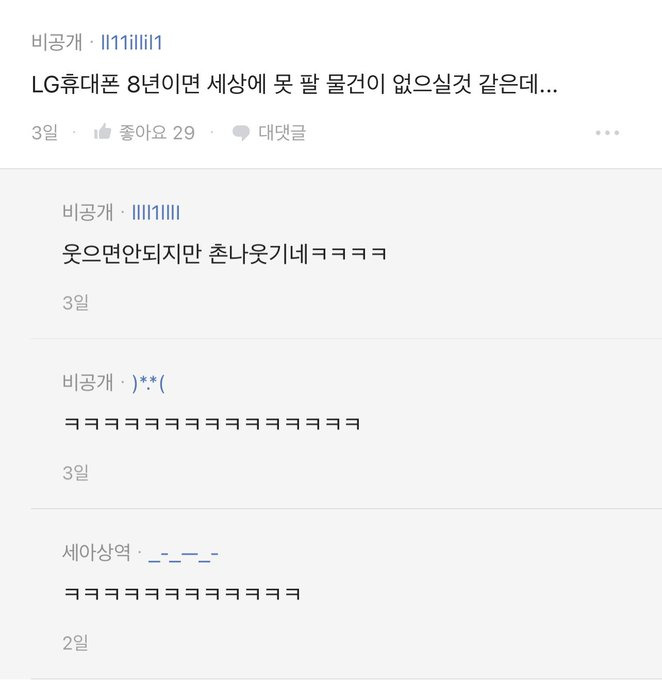Click 3일 timestamp under the 웃으면안되지만 reply
The height and width of the screenshot is (680, 662).
pos(75,302)
